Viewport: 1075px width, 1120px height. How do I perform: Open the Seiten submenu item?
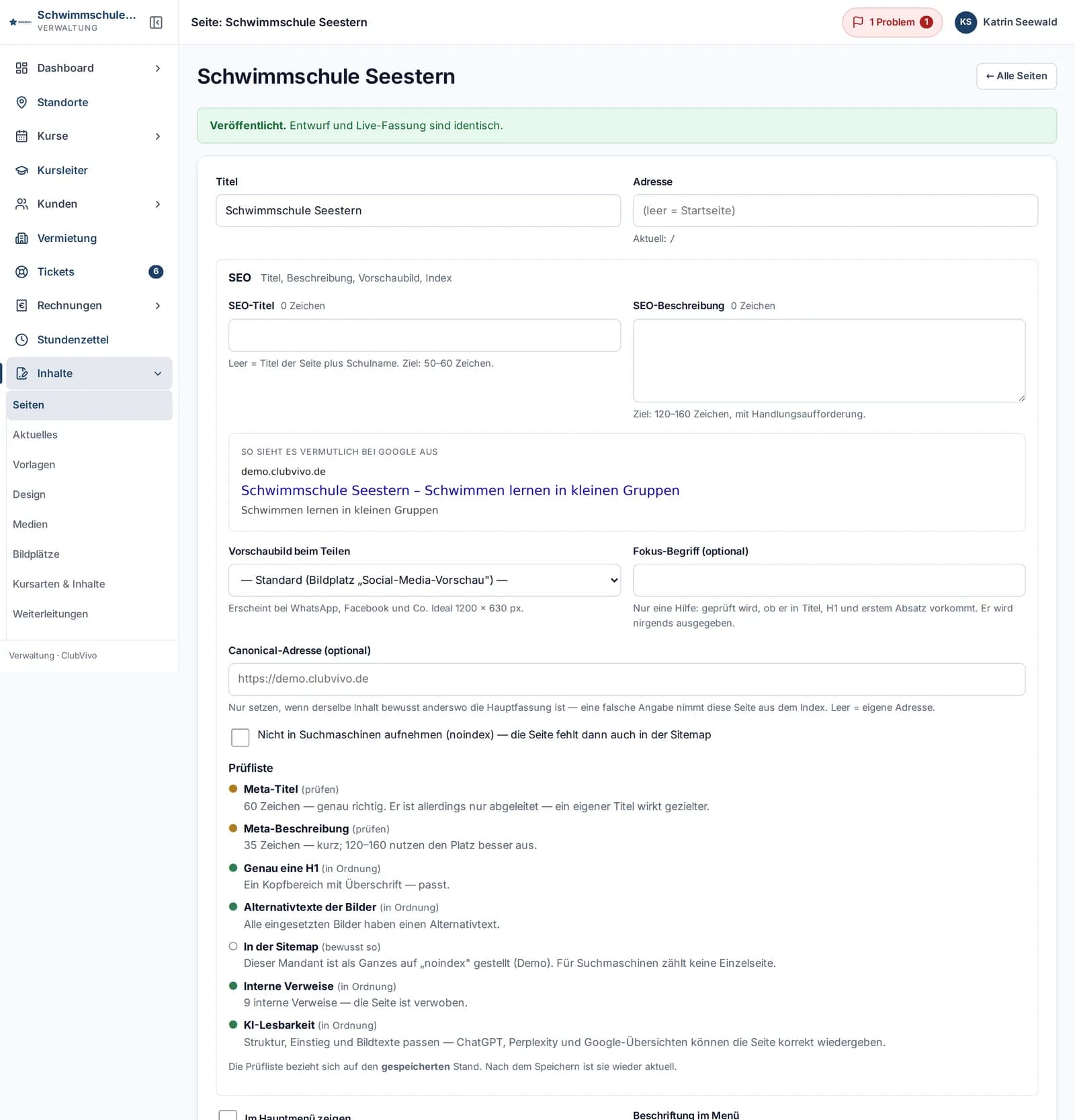coord(89,404)
